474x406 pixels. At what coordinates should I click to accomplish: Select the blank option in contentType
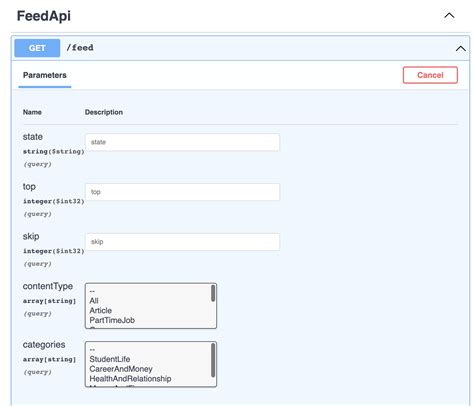tap(92, 291)
